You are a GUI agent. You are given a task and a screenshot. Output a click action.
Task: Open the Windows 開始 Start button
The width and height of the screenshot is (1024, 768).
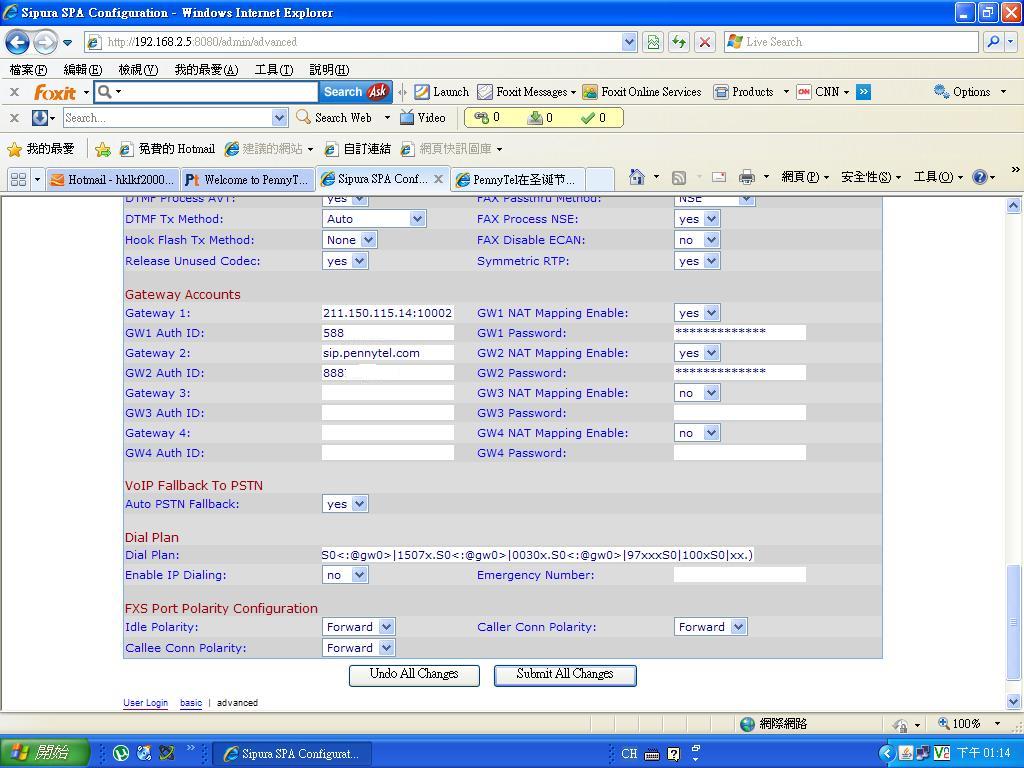pyautogui.click(x=44, y=753)
